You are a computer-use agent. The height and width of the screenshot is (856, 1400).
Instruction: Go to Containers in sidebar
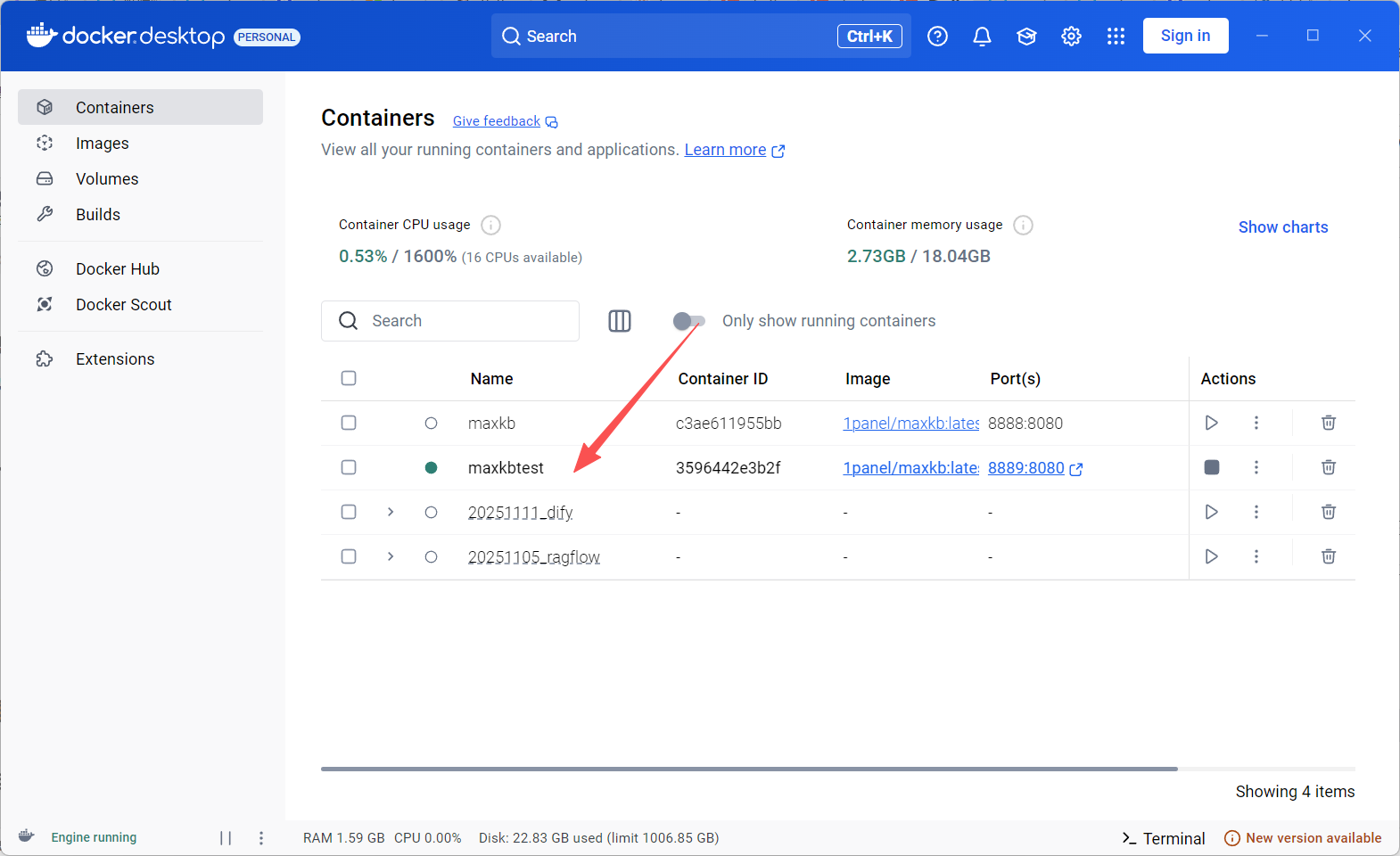coord(140,107)
